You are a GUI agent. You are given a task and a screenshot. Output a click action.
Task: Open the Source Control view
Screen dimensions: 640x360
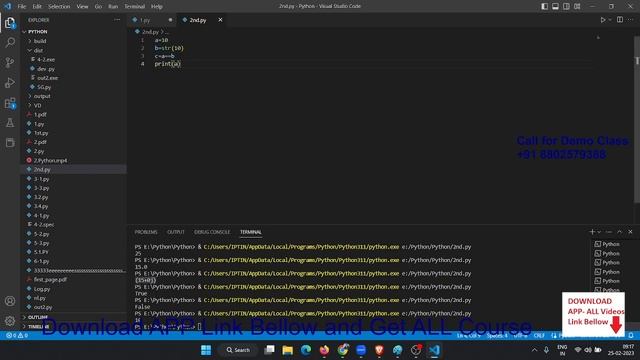[x=10, y=62]
